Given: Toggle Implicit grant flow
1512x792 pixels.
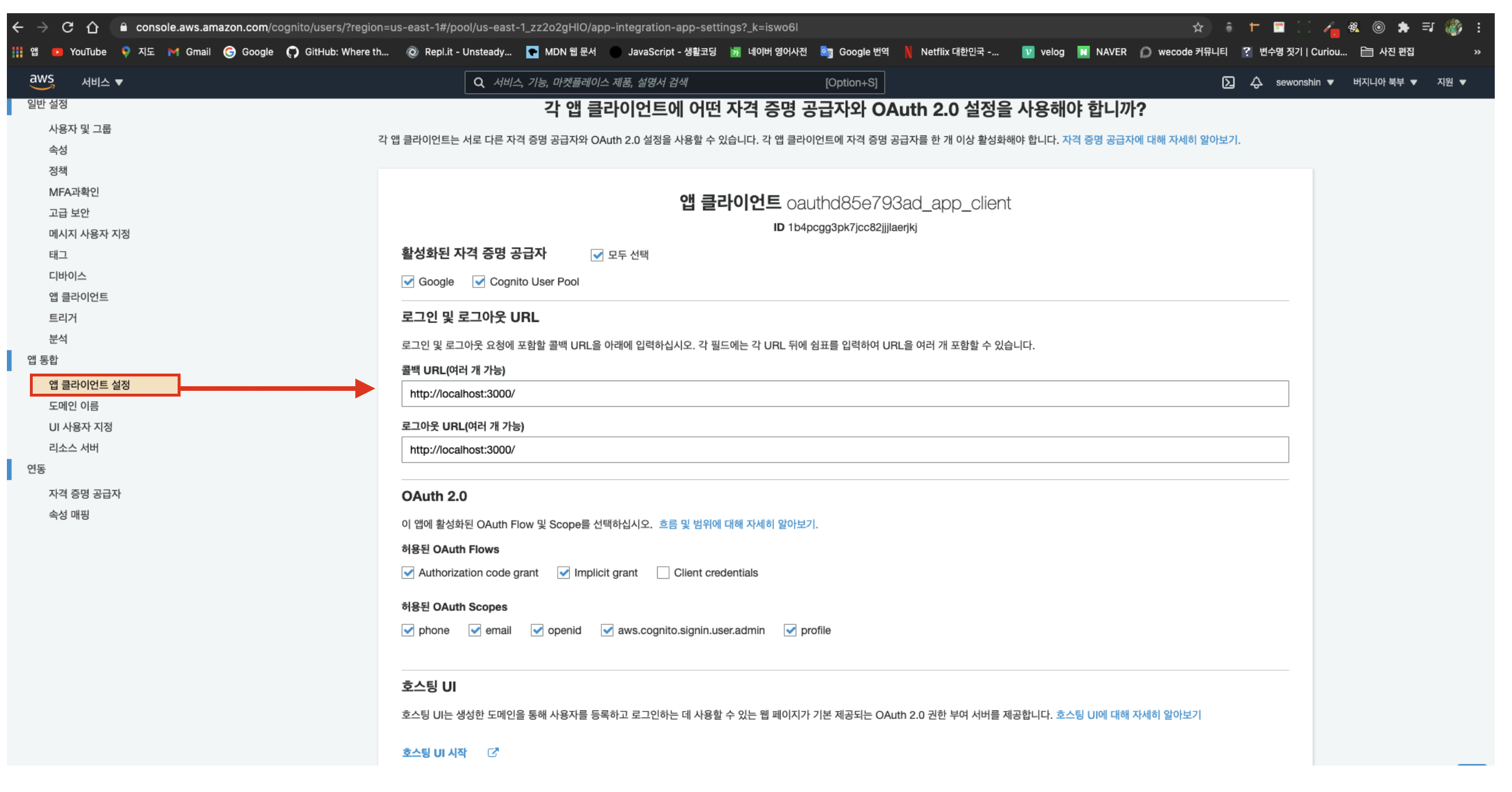Looking at the screenshot, I should click(x=563, y=572).
